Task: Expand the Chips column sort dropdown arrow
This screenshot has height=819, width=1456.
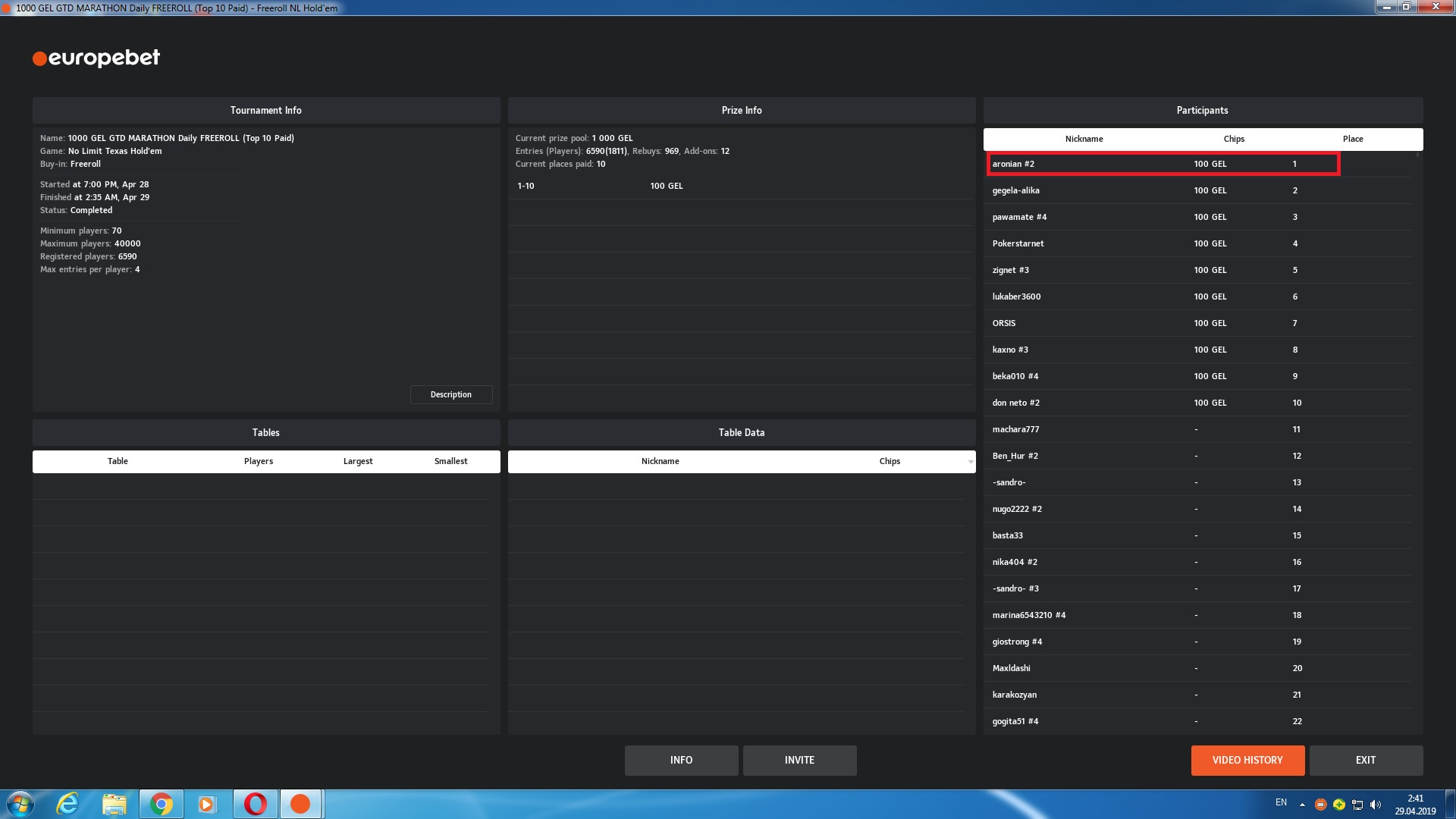Action: (x=971, y=462)
